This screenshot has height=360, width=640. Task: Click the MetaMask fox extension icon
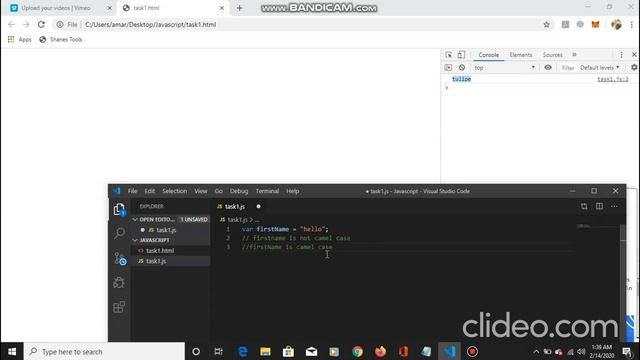tap(596, 24)
